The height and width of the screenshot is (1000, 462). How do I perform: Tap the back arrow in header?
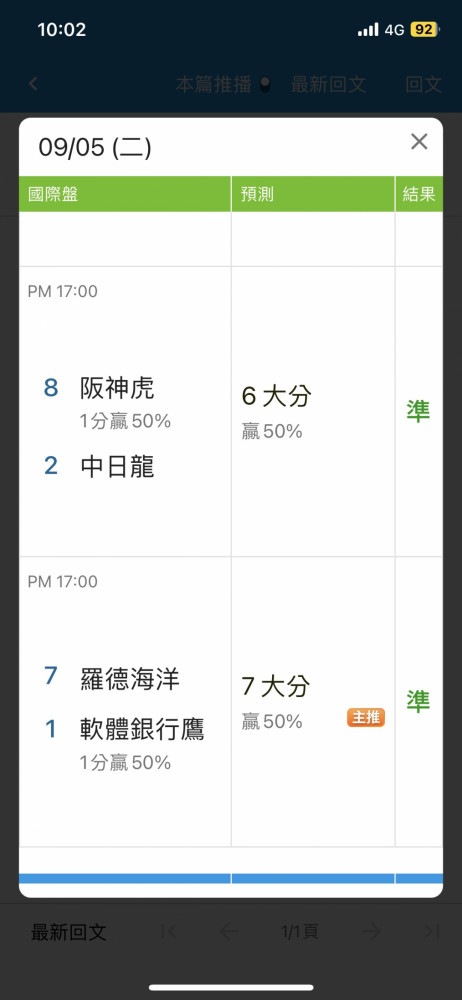point(33,84)
